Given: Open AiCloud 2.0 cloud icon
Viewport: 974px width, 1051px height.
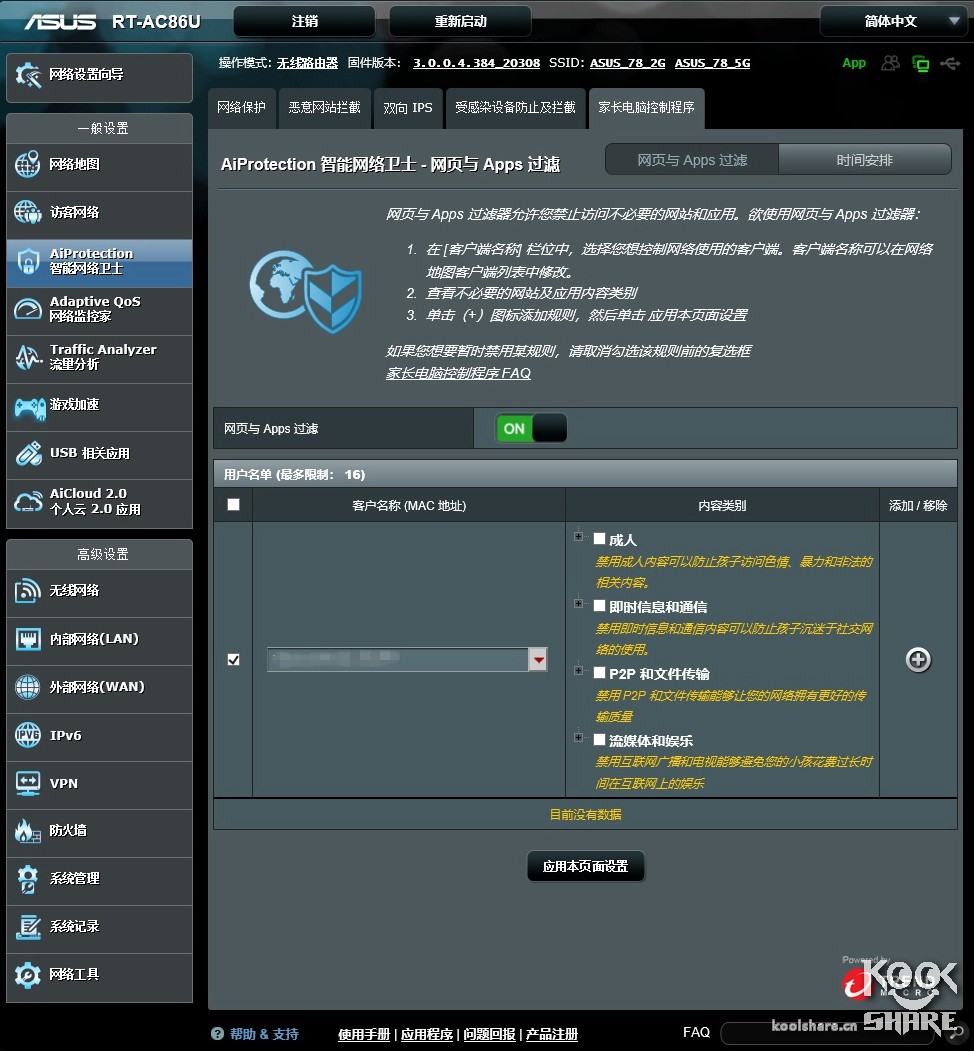Looking at the screenshot, I should pos(27,502).
